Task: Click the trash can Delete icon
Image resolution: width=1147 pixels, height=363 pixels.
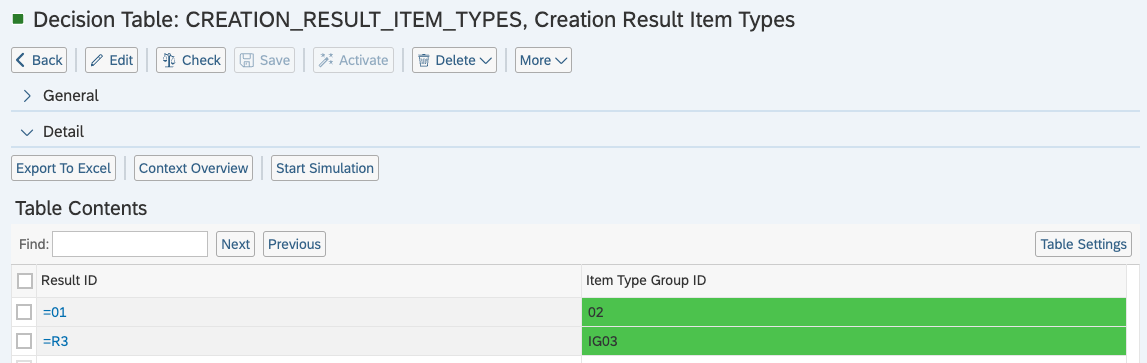Action: 424,60
